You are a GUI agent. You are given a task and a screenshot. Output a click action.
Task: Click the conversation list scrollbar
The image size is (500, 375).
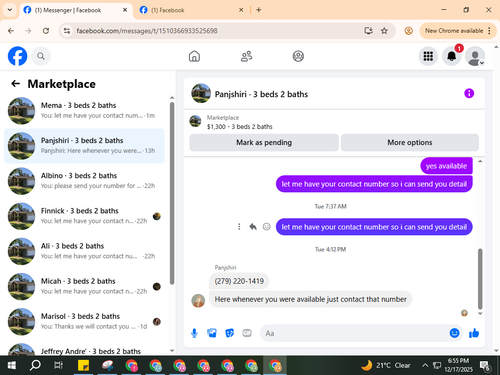(172, 193)
